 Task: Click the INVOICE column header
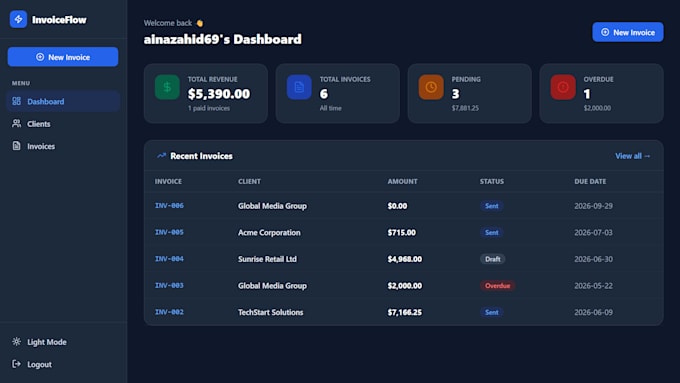pyautogui.click(x=168, y=181)
